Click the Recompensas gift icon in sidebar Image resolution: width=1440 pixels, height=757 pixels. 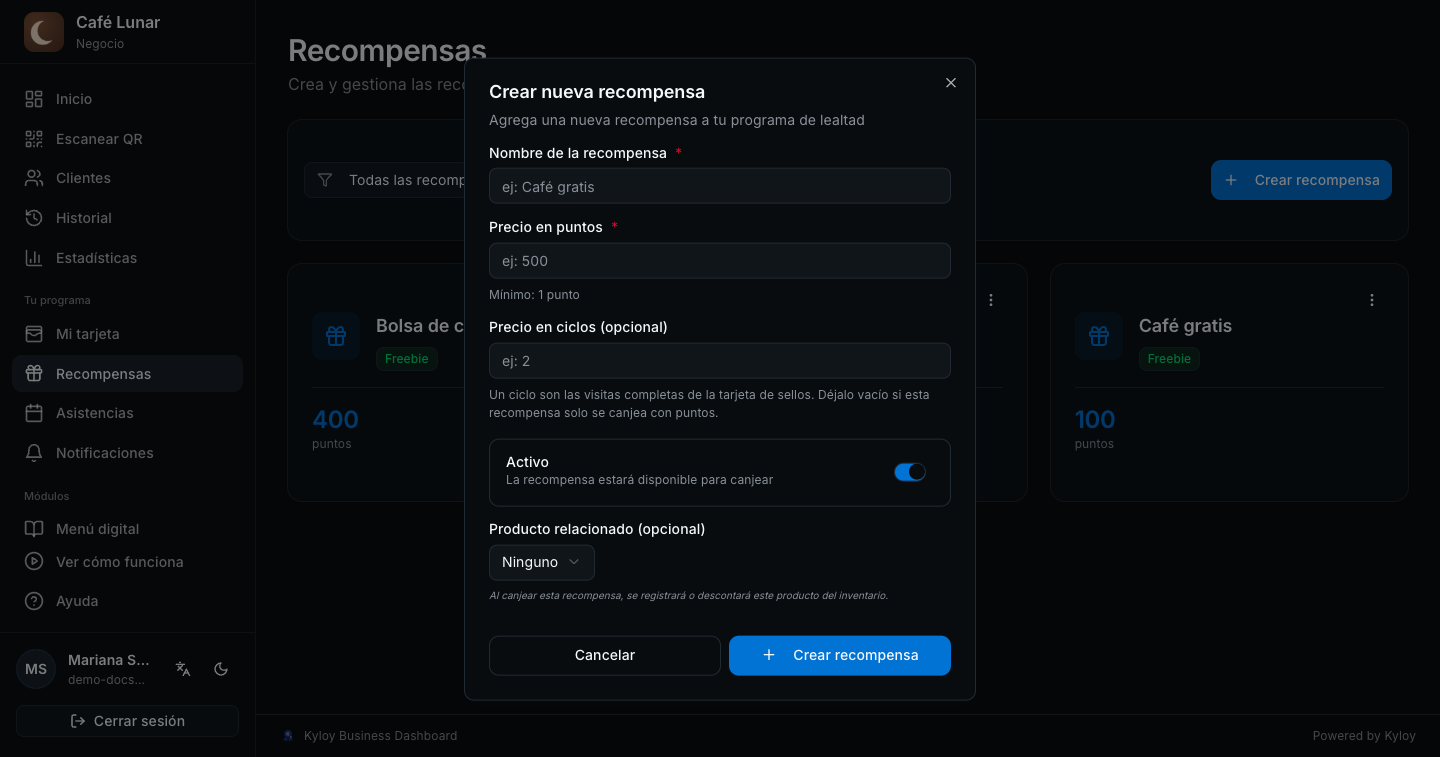click(34, 374)
